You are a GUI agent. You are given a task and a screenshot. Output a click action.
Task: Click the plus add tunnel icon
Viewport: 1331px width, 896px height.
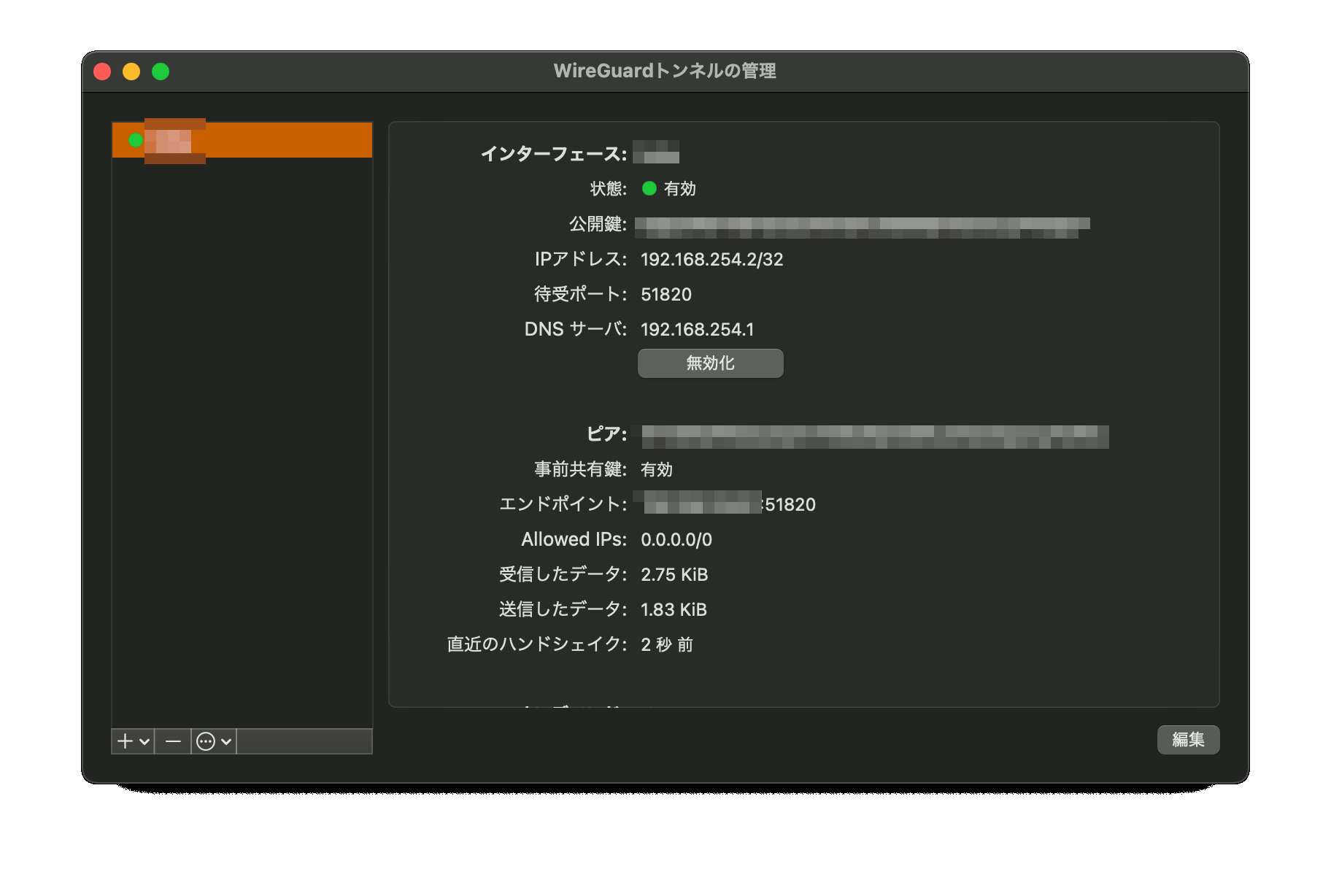(x=126, y=741)
